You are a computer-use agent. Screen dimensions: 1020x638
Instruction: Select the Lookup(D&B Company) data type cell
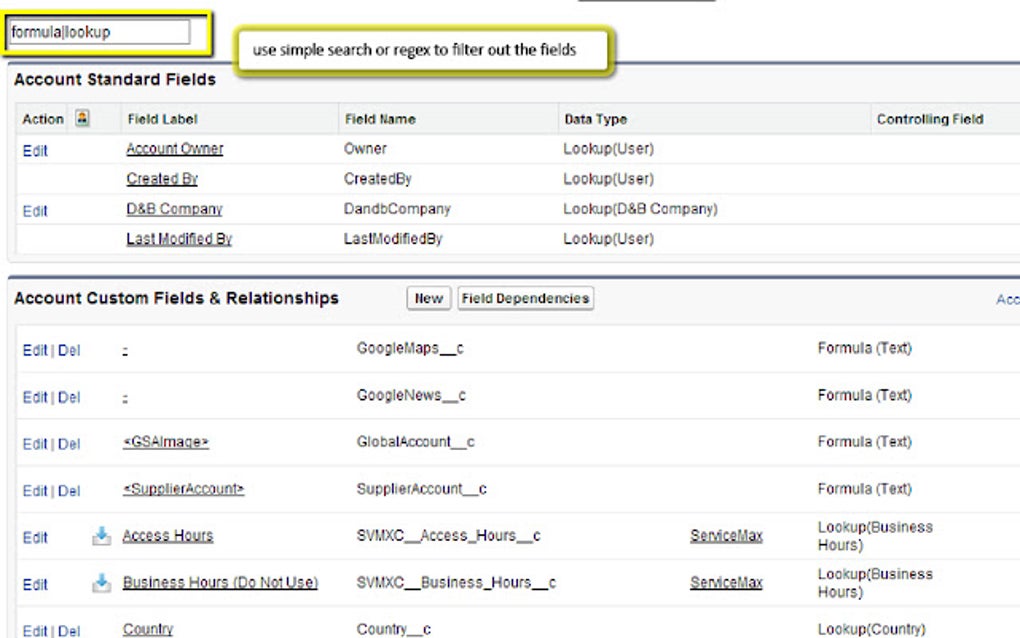click(640, 209)
